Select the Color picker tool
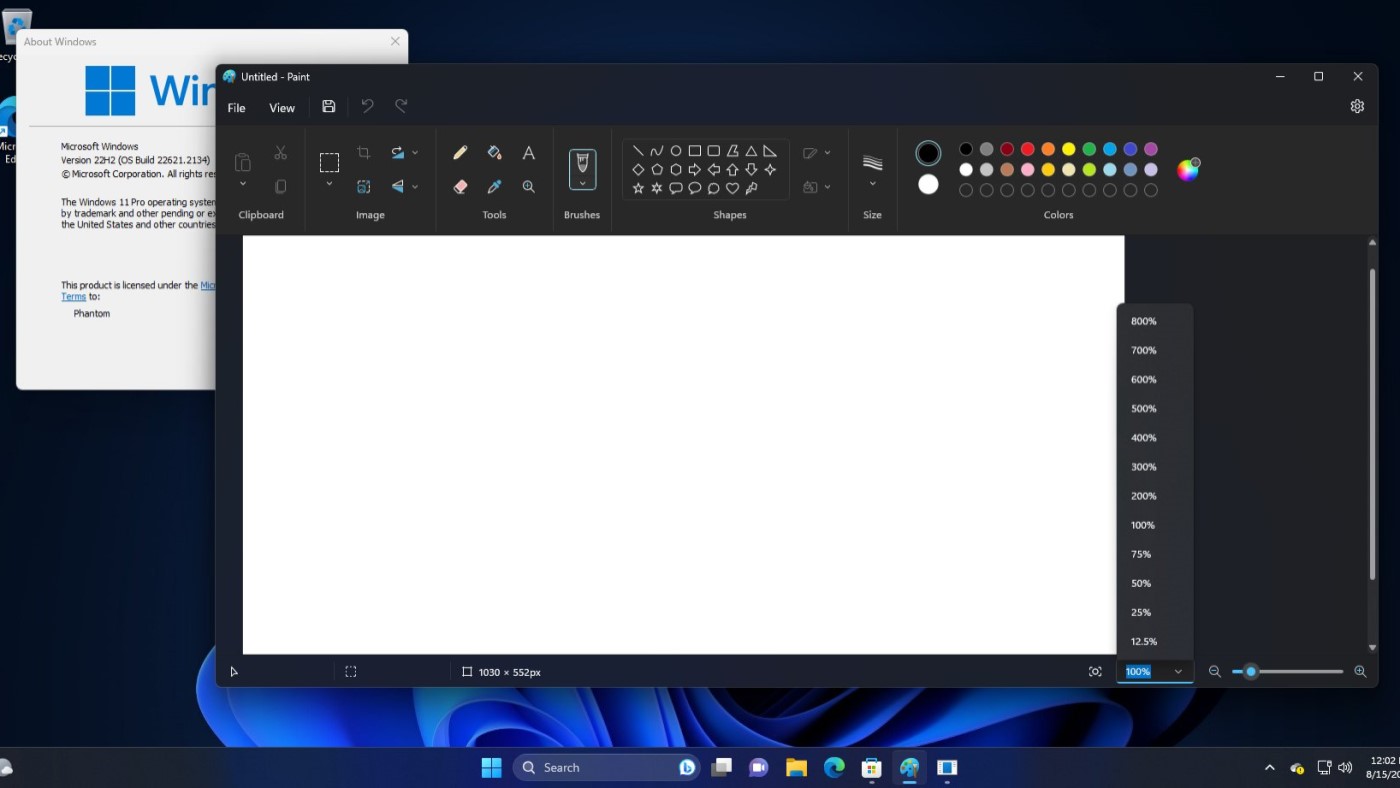This screenshot has height=788, width=1400. click(x=494, y=186)
